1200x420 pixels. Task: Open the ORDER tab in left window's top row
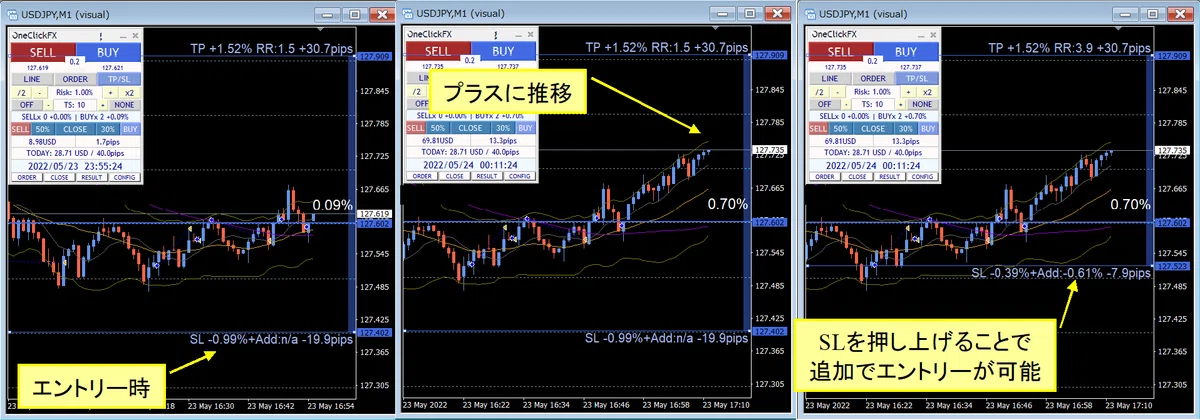point(75,79)
